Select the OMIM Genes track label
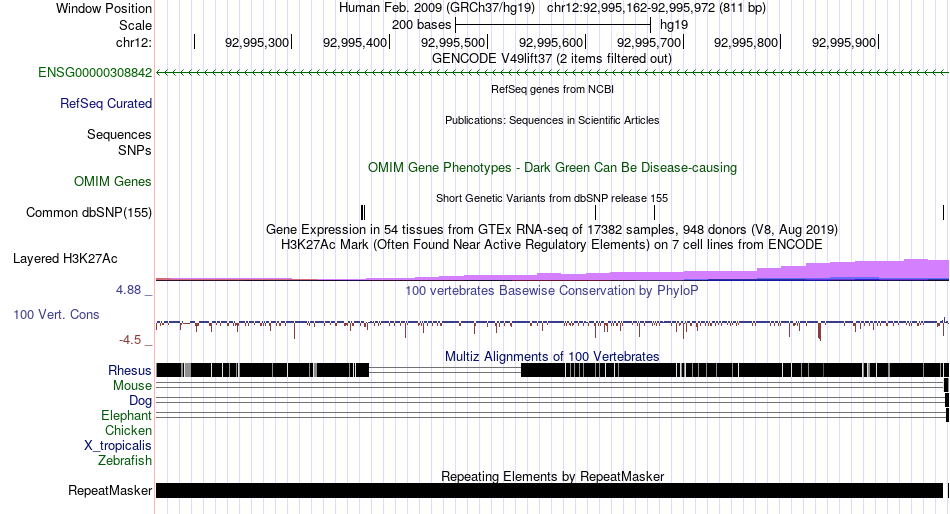This screenshot has height=514, width=950. (x=113, y=182)
